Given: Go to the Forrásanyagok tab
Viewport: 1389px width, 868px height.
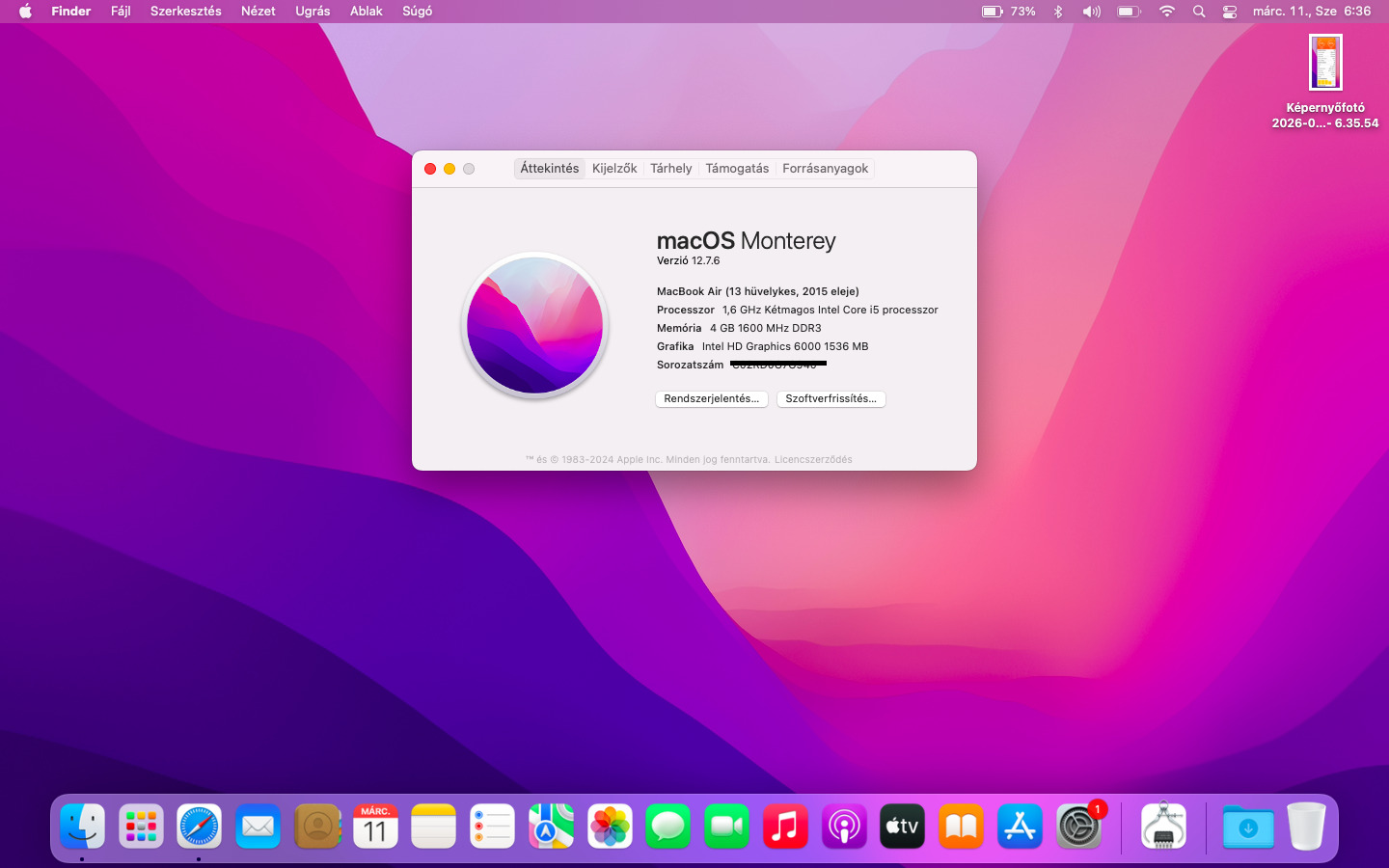Looking at the screenshot, I should [826, 169].
